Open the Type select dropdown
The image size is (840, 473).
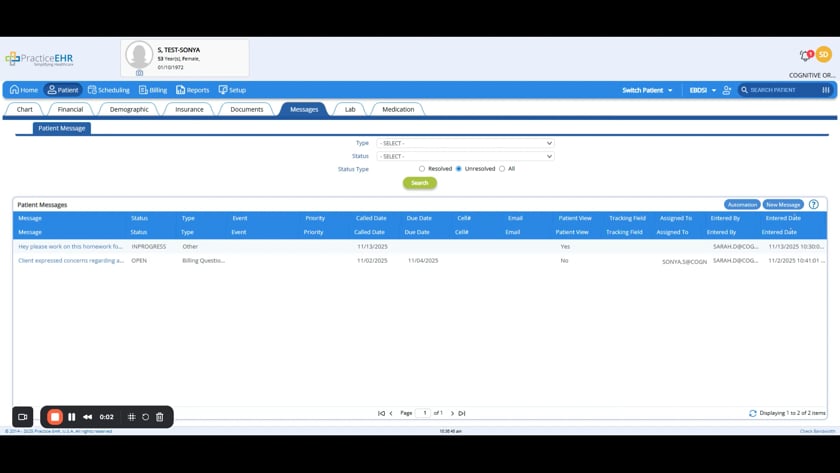[465, 143]
